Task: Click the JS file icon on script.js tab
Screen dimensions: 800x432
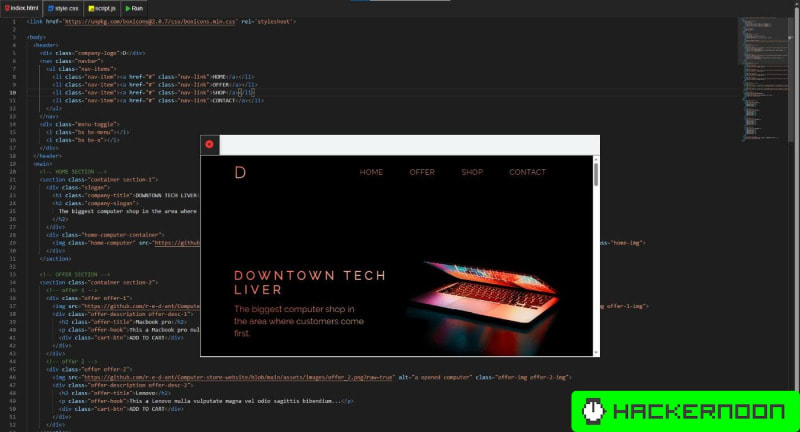Action: [89, 7]
